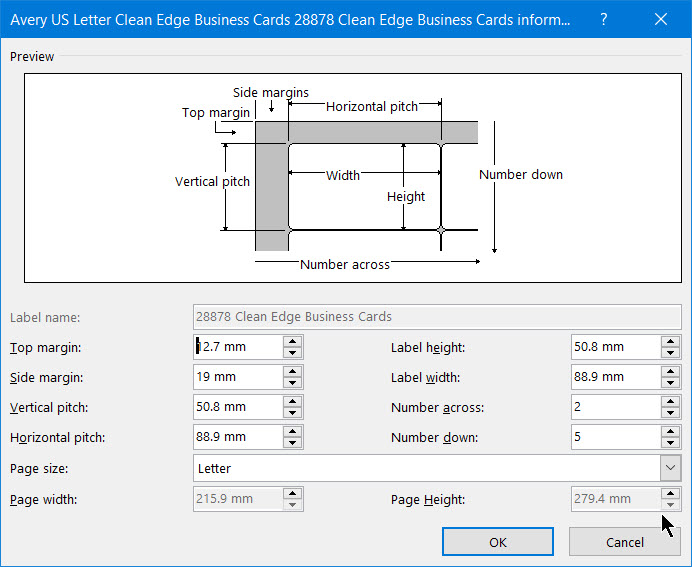Decrease the Side margin value
The height and width of the screenshot is (567, 692).
(292, 382)
